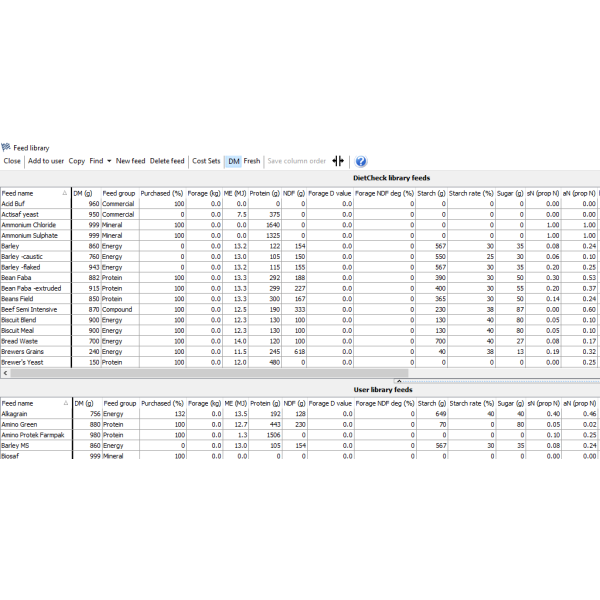Switch to Fresh view mode

[252, 161]
